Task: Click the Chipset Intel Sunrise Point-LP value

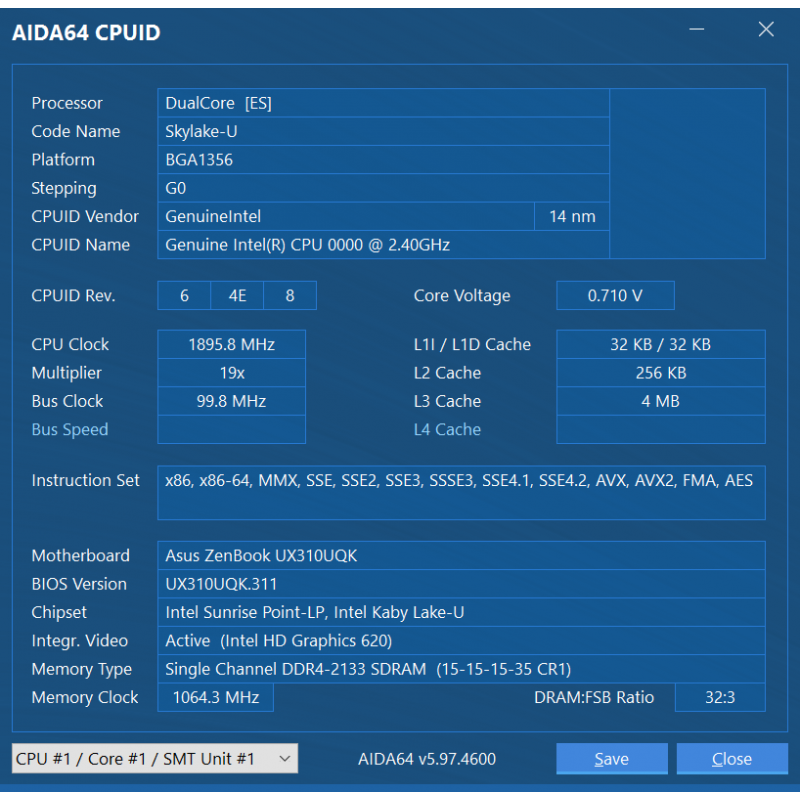Action: [x=461, y=612]
